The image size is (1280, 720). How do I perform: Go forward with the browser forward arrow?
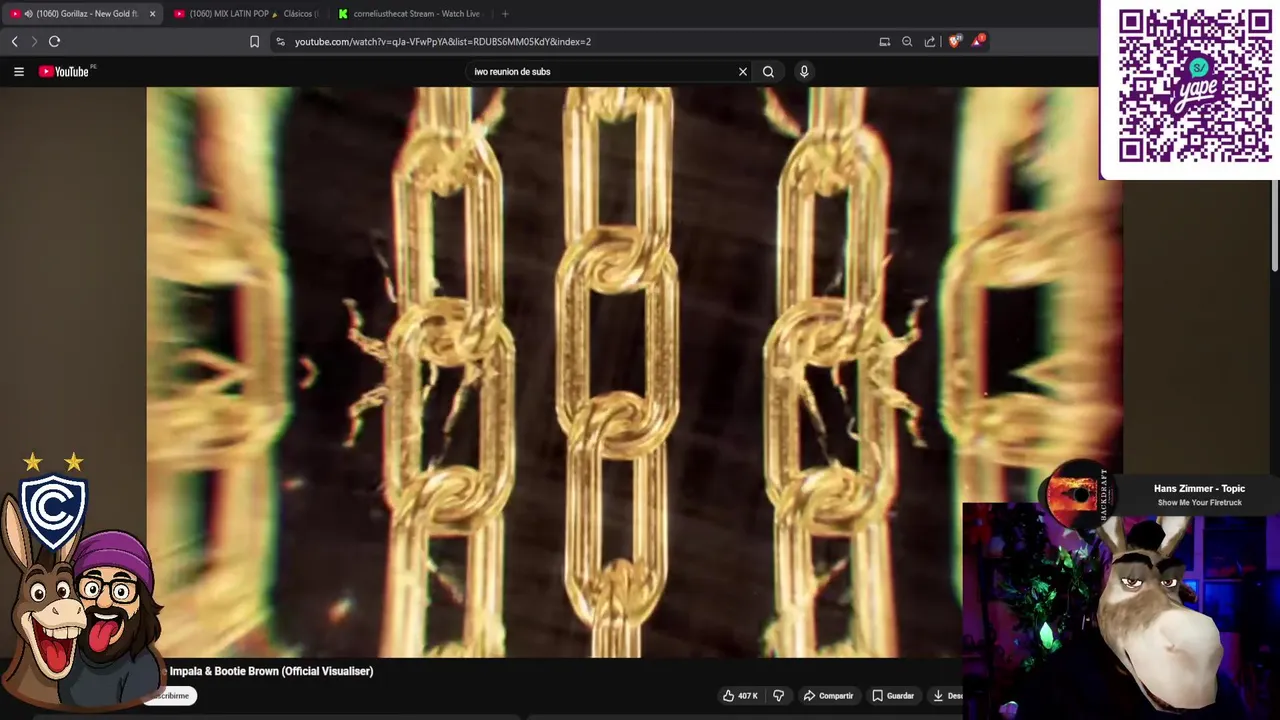click(34, 41)
